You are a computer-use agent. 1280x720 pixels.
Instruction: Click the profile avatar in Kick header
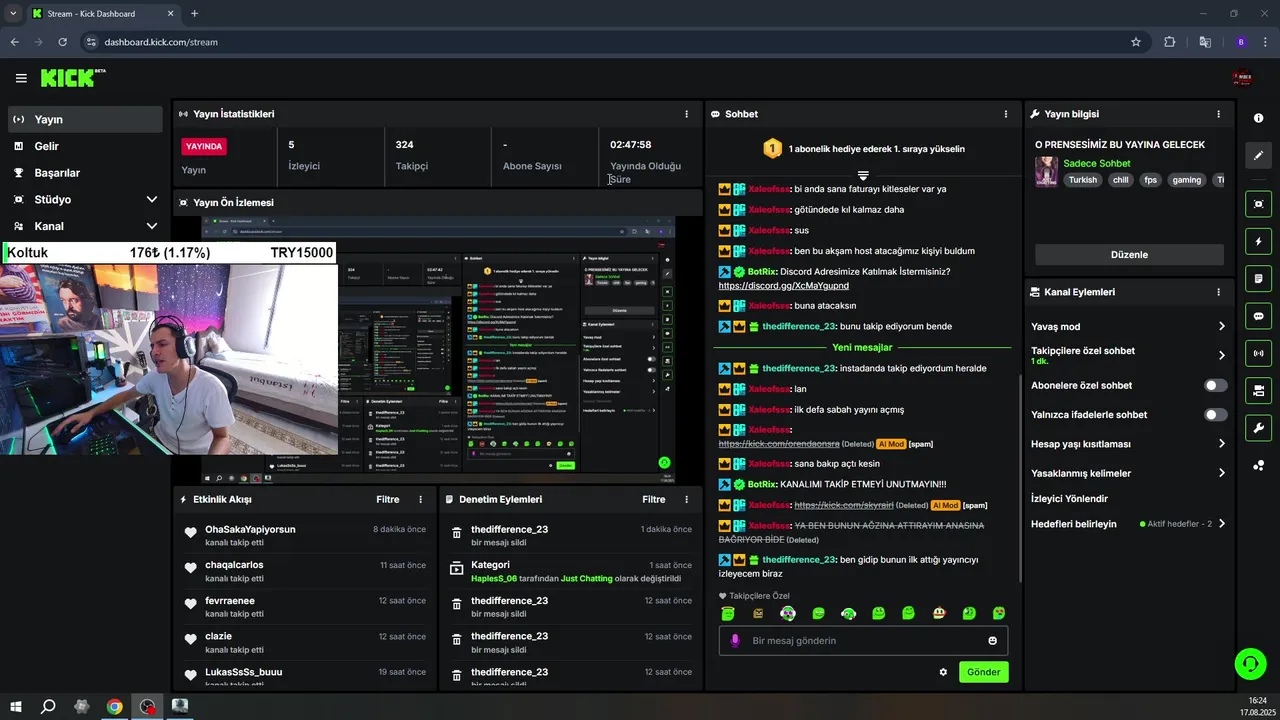[x=1243, y=78]
